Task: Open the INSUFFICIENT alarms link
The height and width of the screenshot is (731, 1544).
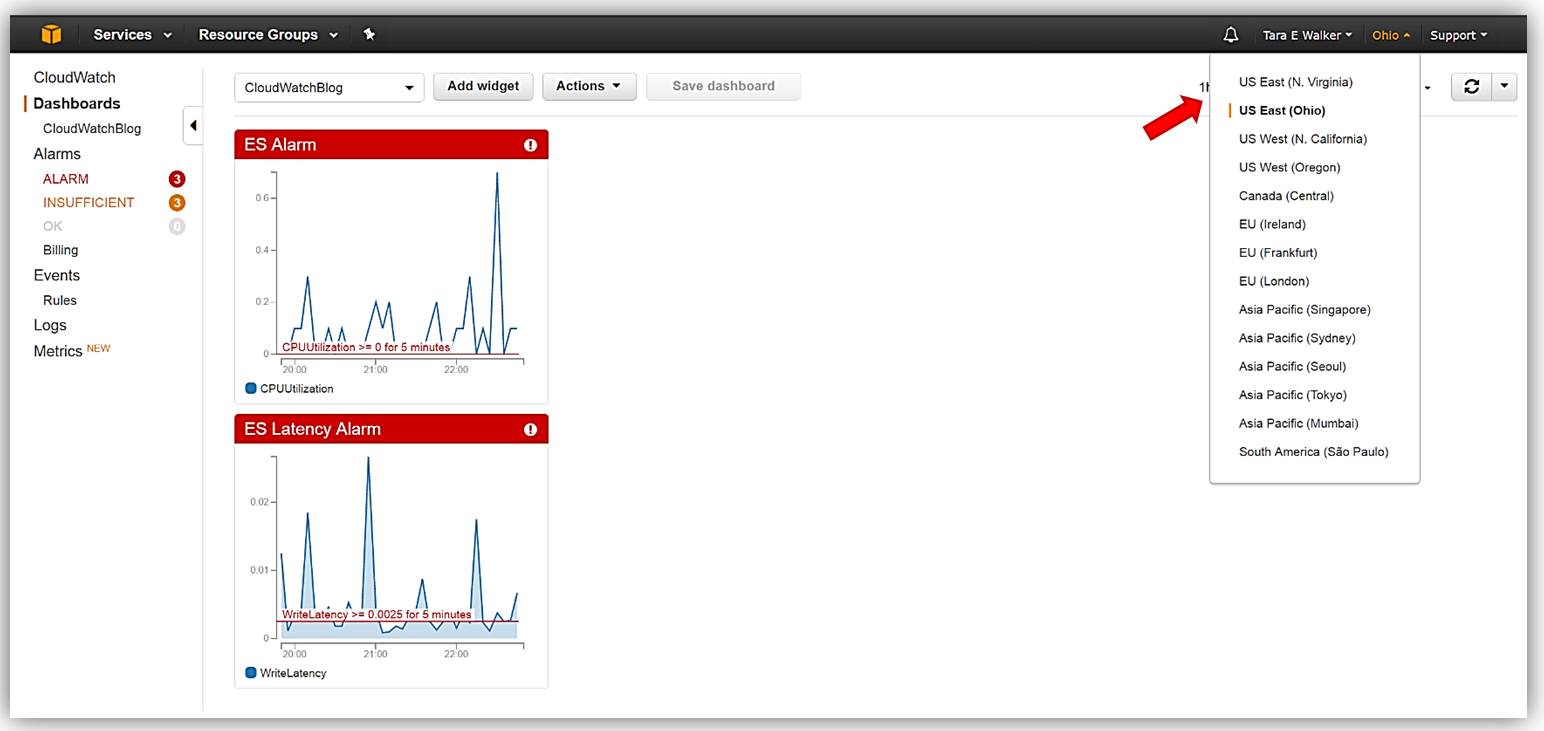Action: click(x=88, y=203)
